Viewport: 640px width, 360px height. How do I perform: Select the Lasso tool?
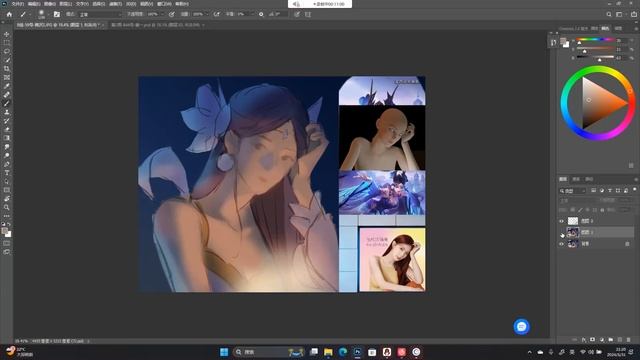tap(7, 51)
